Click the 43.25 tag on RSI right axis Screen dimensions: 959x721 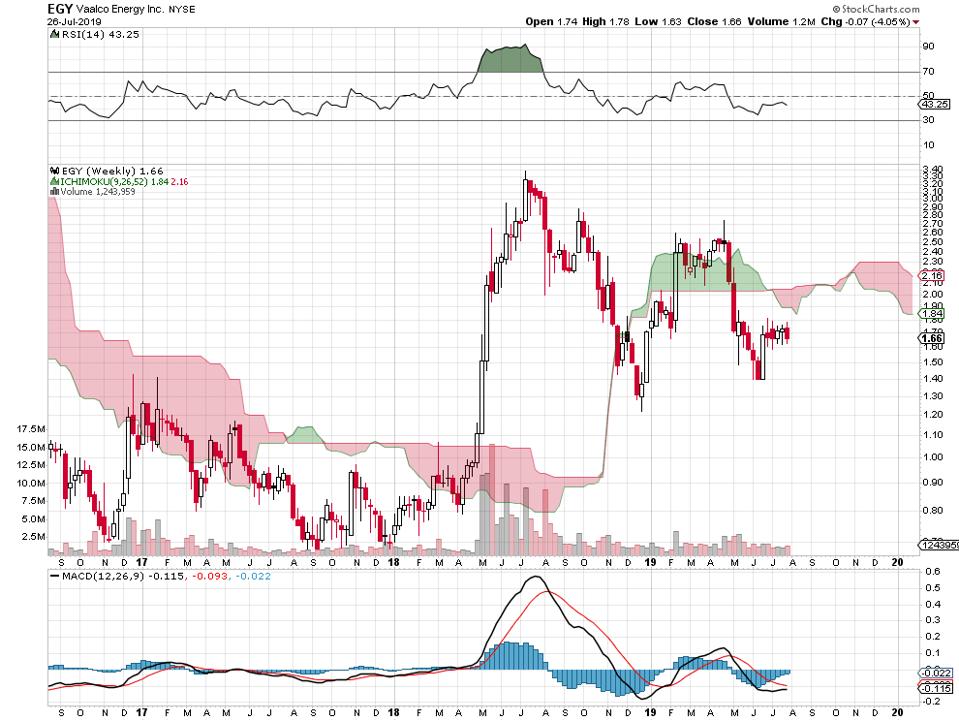(x=936, y=105)
